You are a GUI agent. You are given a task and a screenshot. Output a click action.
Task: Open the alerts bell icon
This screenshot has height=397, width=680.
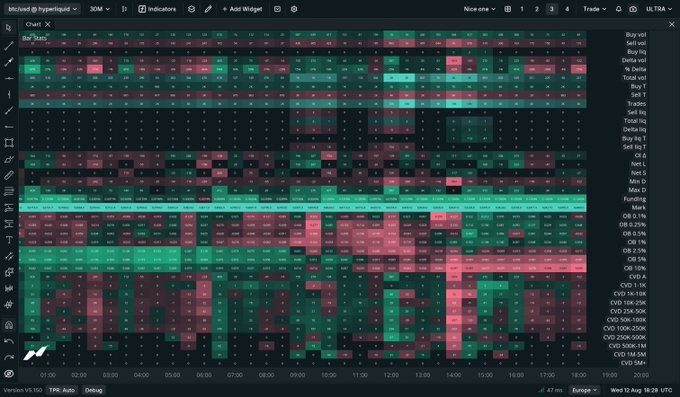(618, 9)
